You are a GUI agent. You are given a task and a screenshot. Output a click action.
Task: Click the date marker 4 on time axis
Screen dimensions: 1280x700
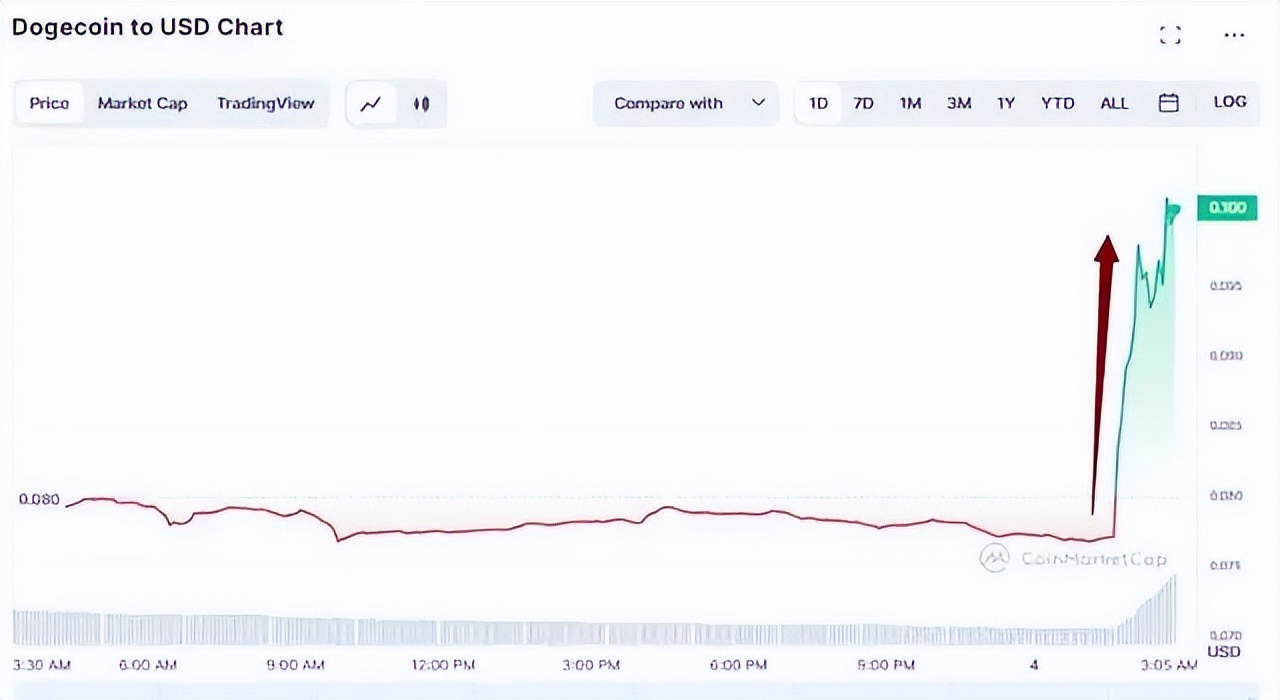[1034, 665]
